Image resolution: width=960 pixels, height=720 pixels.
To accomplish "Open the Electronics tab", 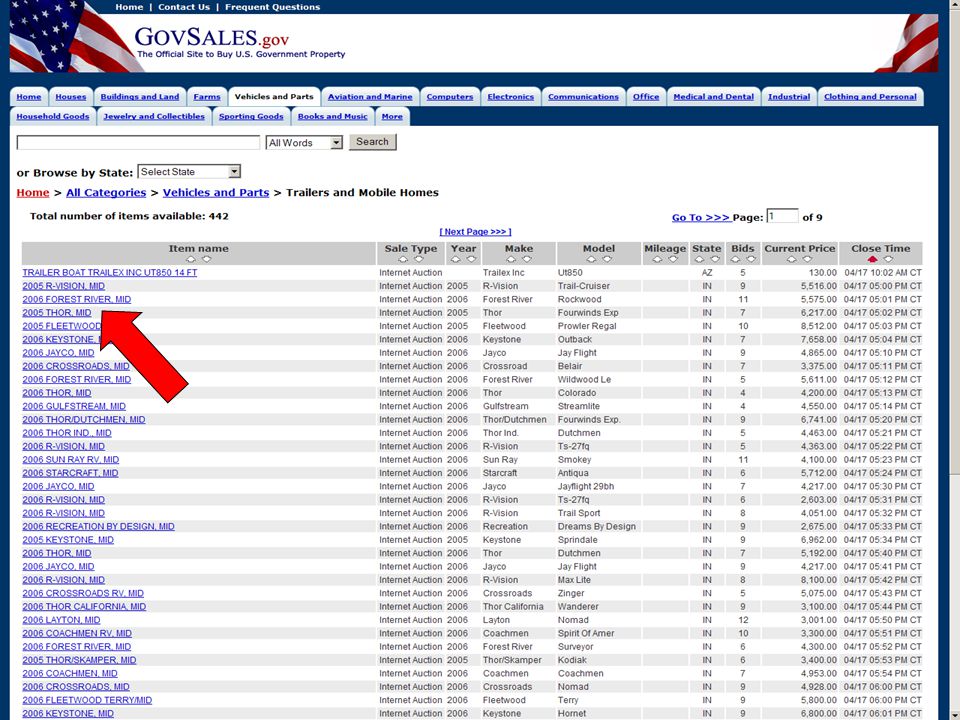I will 511,97.
